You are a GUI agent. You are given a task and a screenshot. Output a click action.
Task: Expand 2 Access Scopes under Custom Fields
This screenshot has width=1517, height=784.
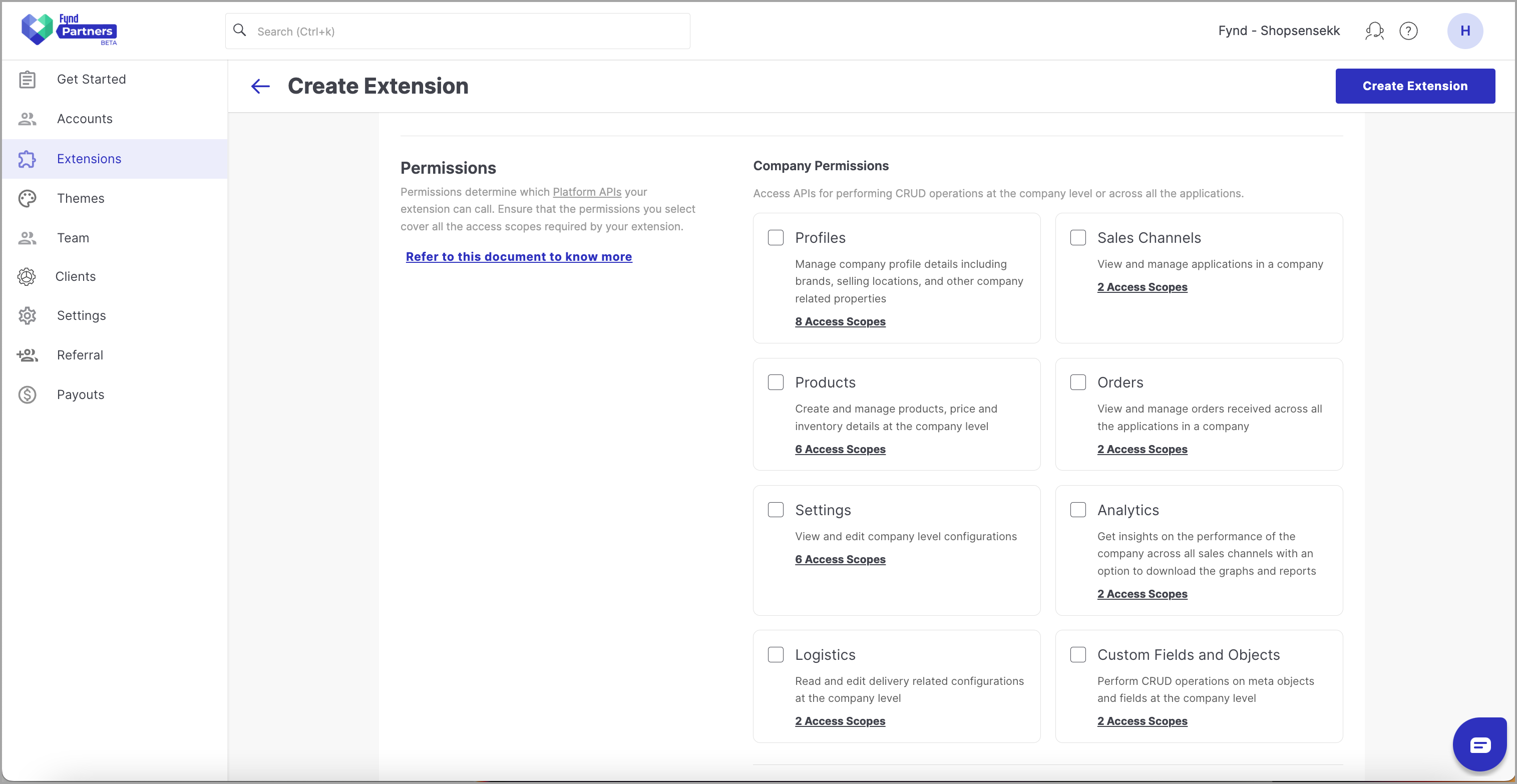point(1142,721)
